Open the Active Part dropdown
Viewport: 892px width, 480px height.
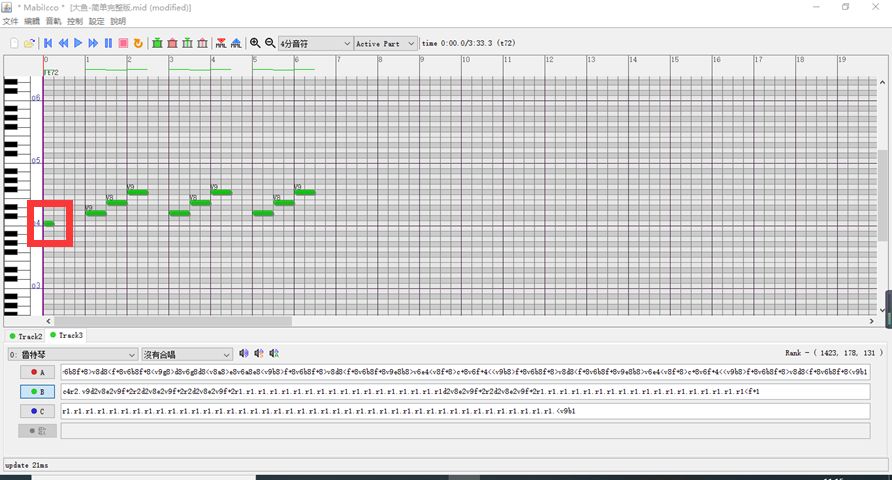click(x=385, y=44)
